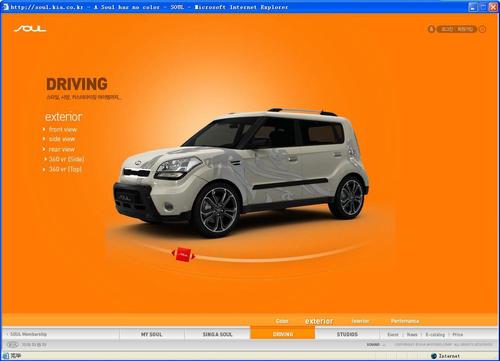The image size is (500, 361).
Task: Open the SING A SOUL menu
Action: pos(217,334)
